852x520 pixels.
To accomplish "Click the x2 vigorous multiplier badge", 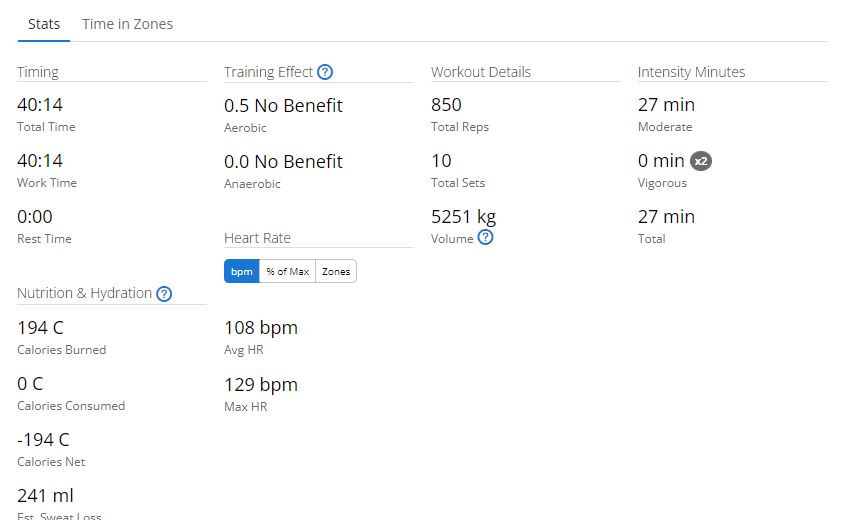I will [701, 161].
